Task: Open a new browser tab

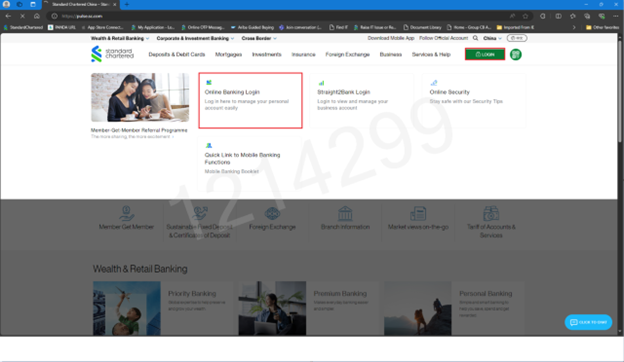Action: [x=127, y=4]
